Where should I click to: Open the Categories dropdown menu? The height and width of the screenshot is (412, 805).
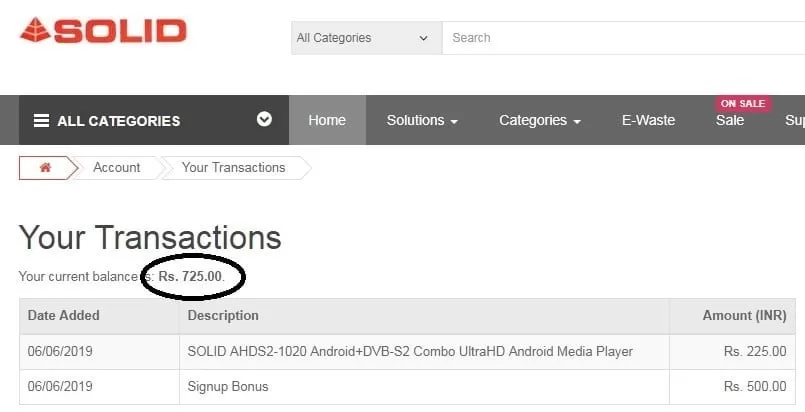[540, 121]
